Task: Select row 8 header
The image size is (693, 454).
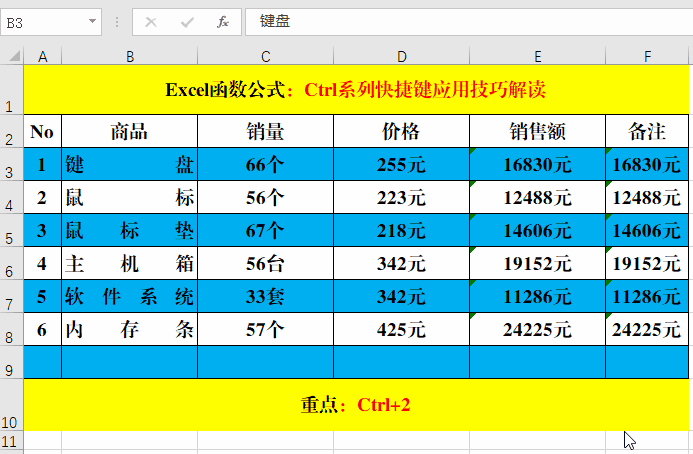Action: tap(11, 329)
